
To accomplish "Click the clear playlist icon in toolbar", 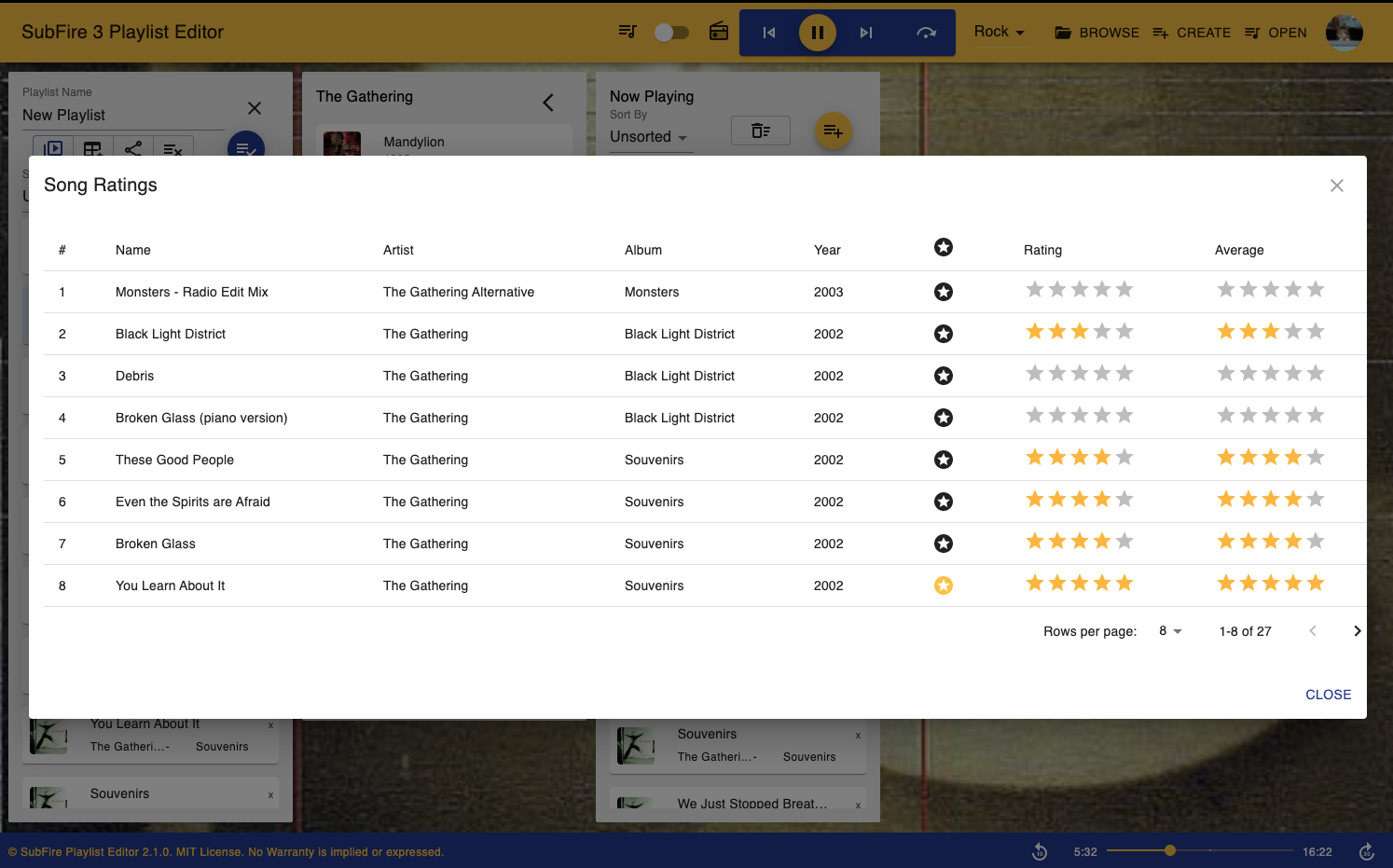I will [x=172, y=147].
